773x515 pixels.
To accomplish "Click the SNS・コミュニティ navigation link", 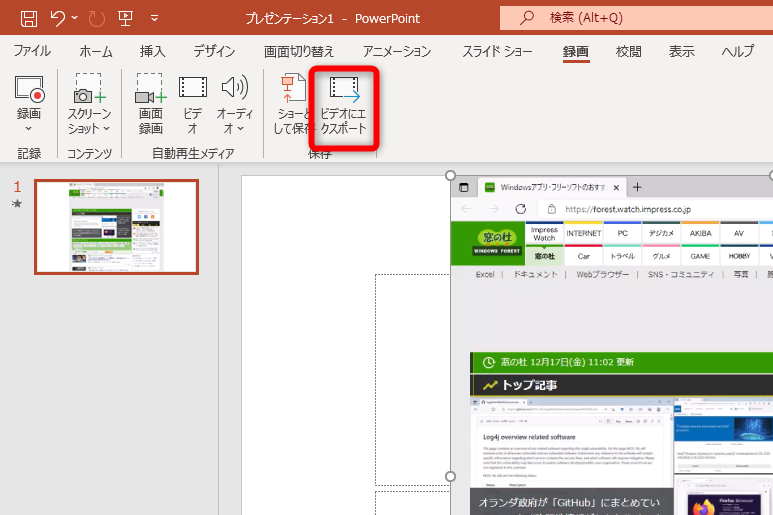I will (x=681, y=275).
